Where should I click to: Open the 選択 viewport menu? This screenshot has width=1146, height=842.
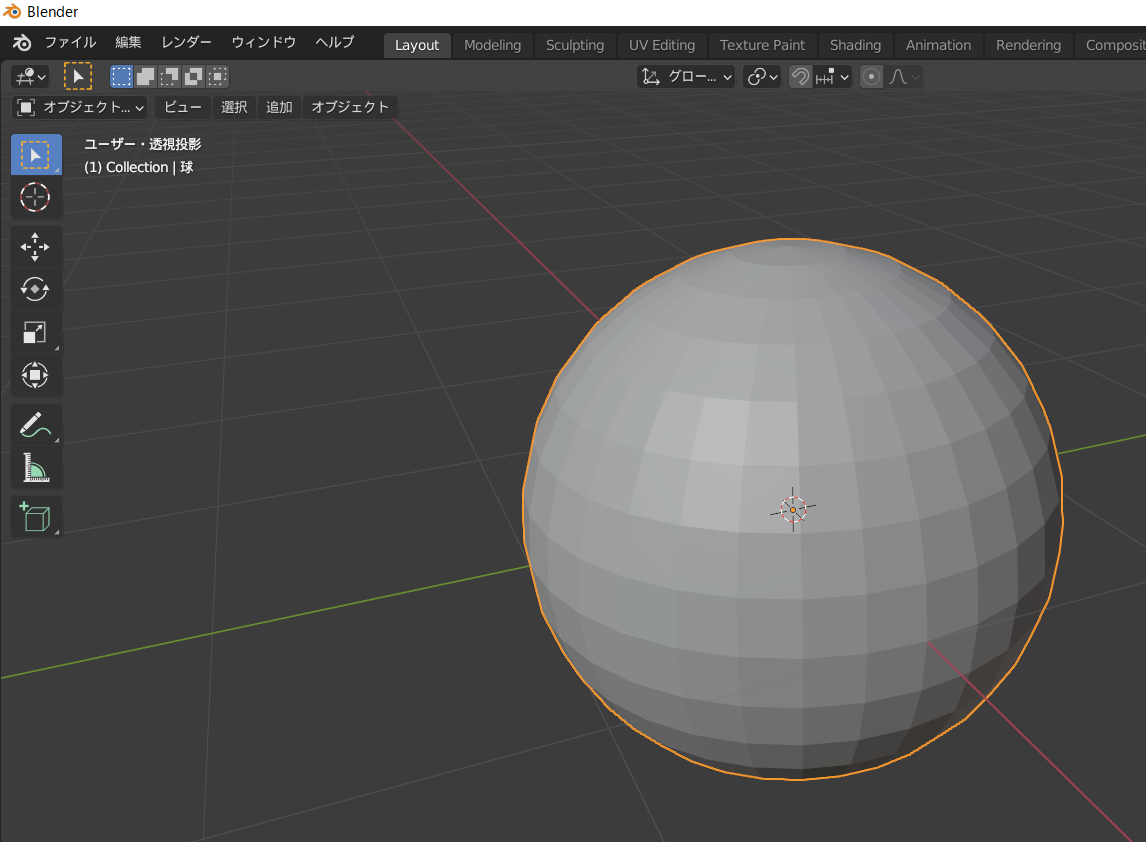coord(234,107)
